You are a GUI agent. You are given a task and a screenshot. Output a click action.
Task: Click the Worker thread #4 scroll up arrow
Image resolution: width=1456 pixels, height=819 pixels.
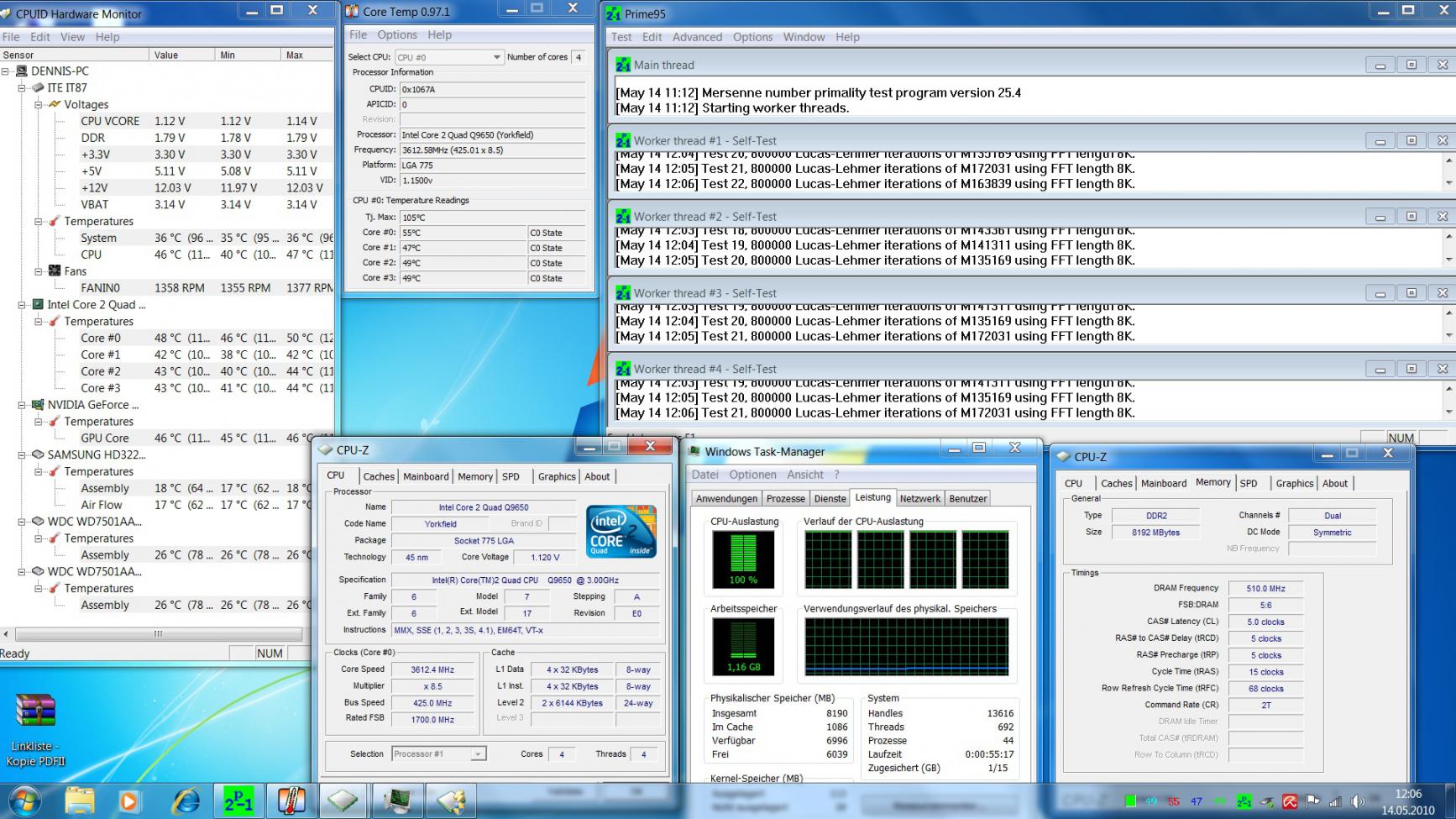(1448, 388)
